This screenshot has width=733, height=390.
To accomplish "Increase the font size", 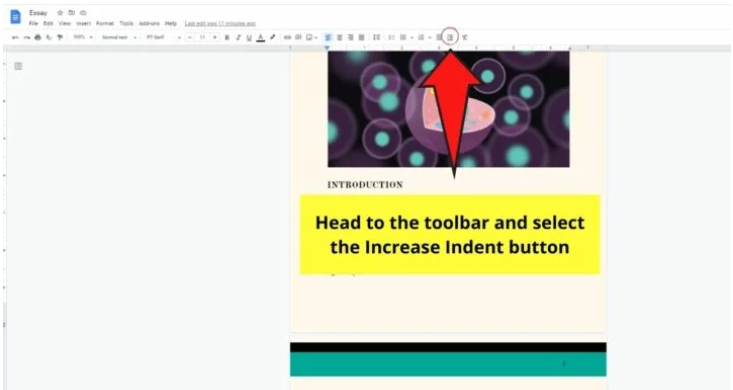I will (215, 37).
